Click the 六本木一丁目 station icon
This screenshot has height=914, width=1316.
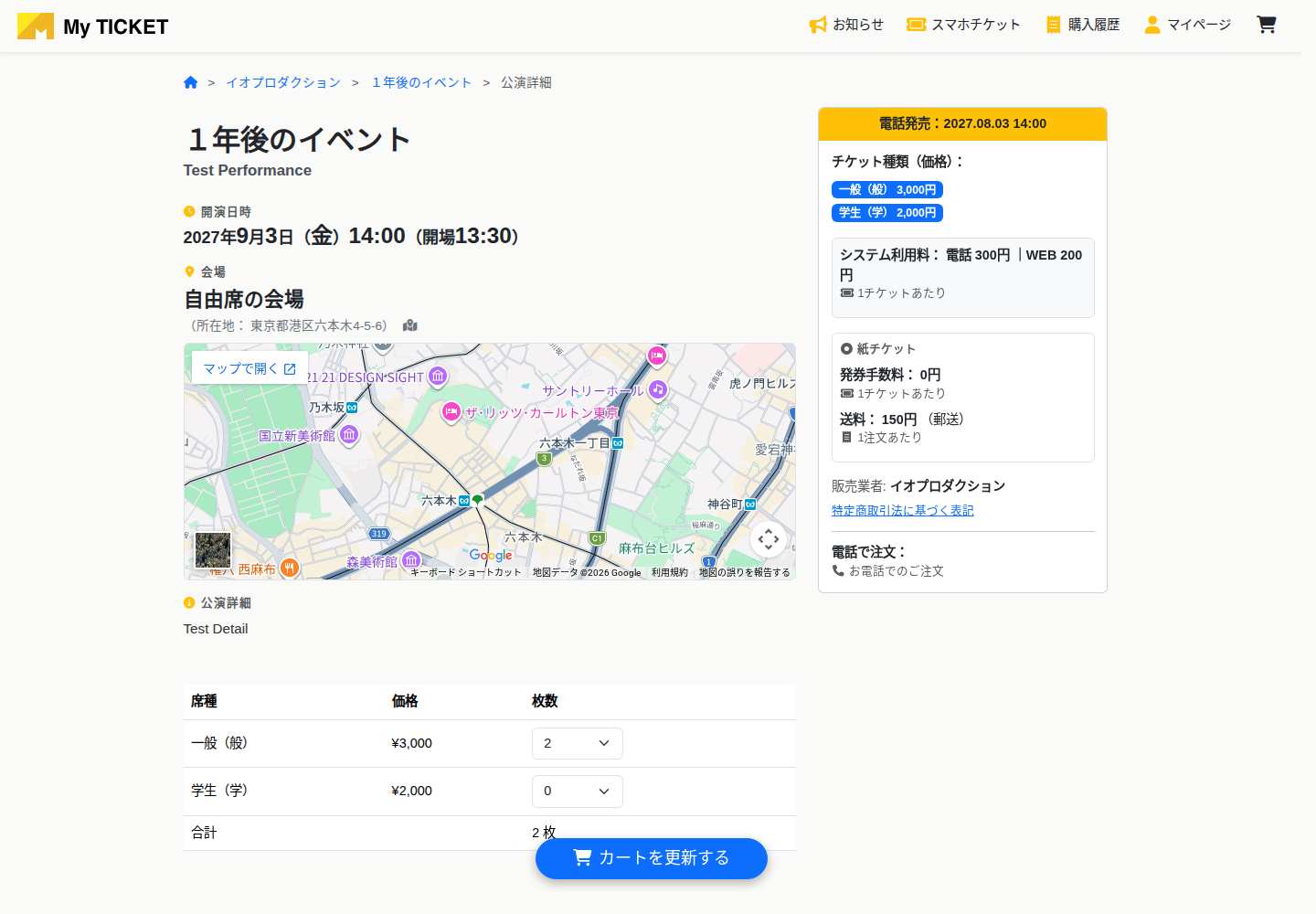(x=618, y=443)
